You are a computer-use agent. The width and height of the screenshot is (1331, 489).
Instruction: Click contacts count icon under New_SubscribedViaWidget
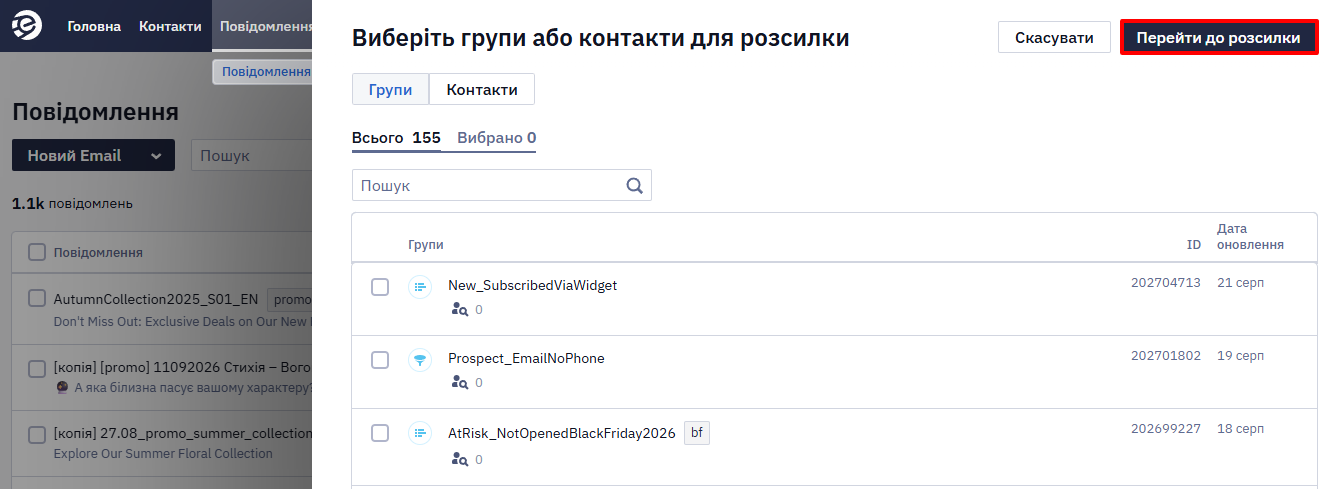[460, 310]
